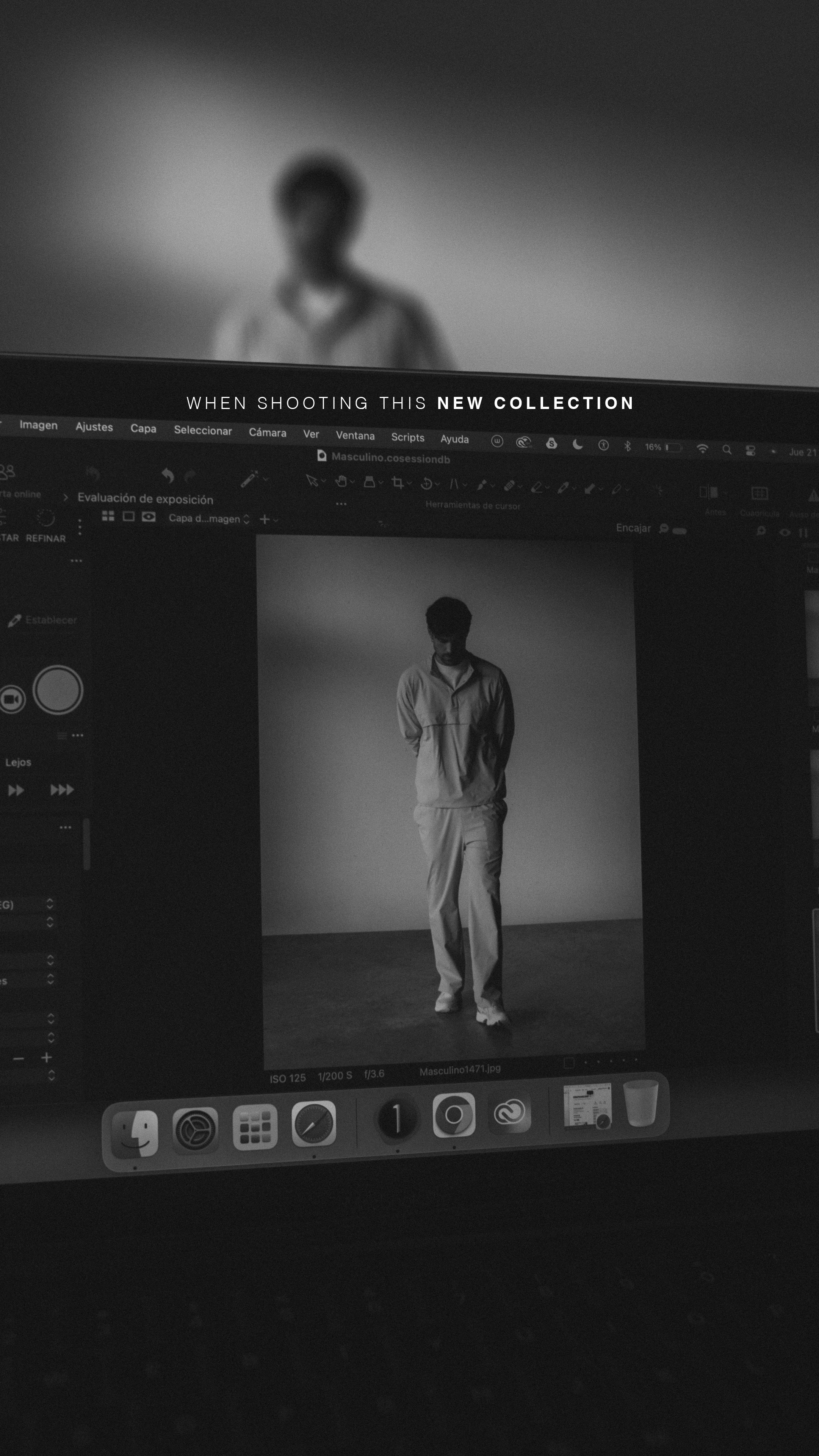Click the Antes before/after icon
The height and width of the screenshot is (1456, 819).
pos(709,492)
